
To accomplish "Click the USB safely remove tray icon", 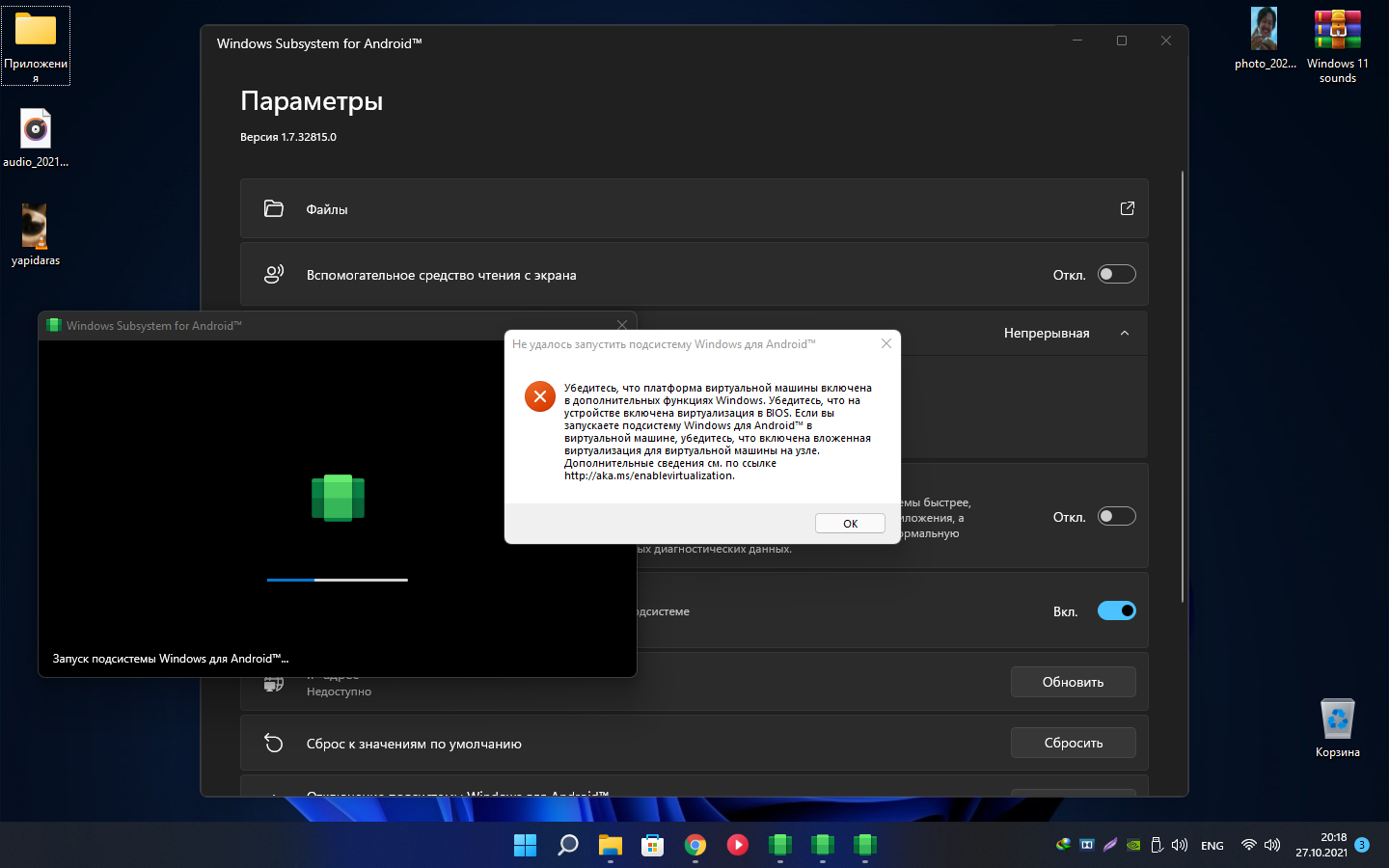I will (1157, 845).
